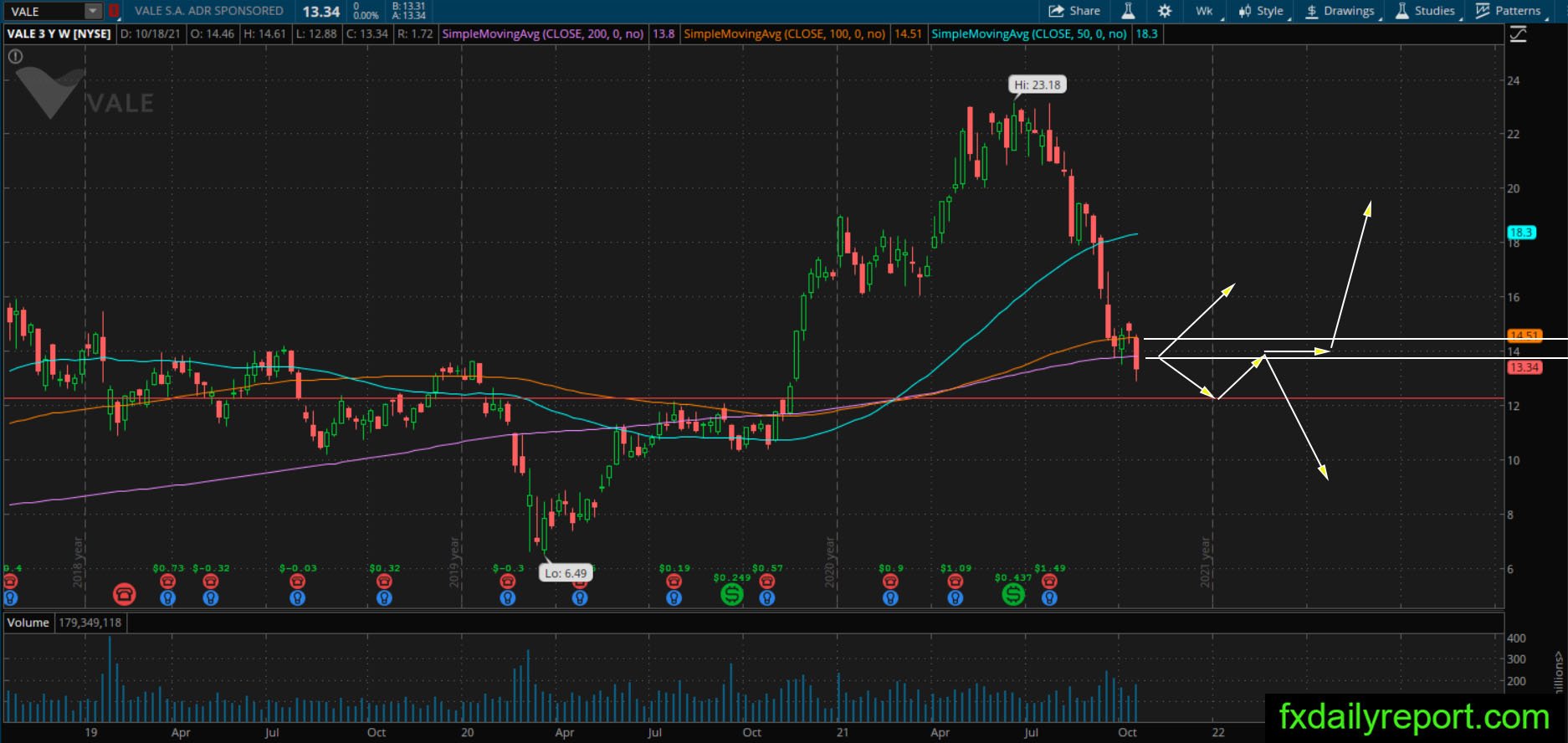Screen dimensions: 1568x743
Task: Click the 179,349,118 volume value
Action: (x=90, y=623)
